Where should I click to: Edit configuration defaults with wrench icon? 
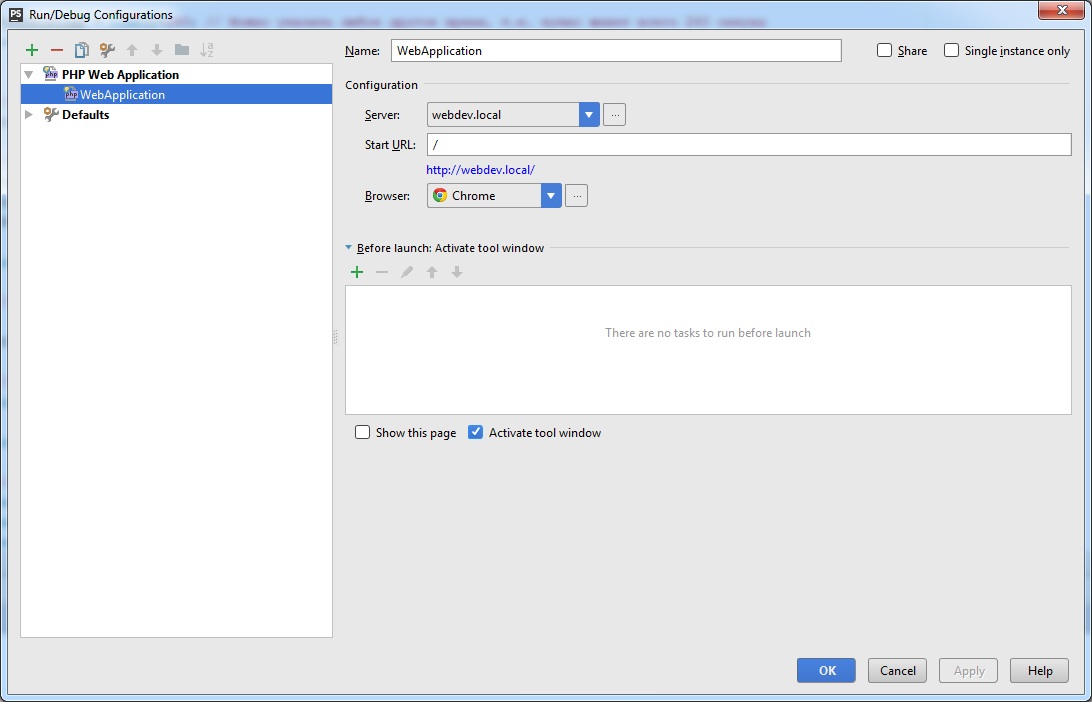106,50
